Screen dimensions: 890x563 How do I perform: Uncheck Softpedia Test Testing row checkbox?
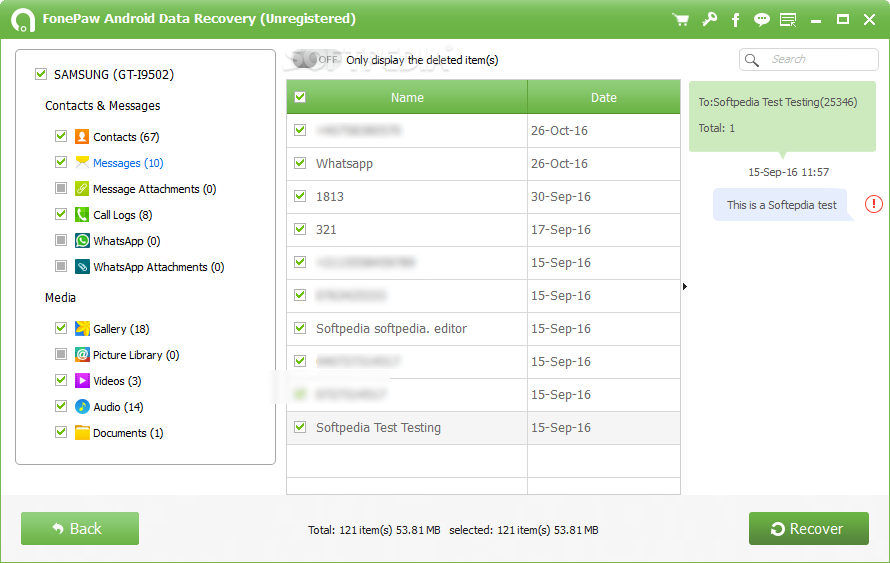(300, 427)
